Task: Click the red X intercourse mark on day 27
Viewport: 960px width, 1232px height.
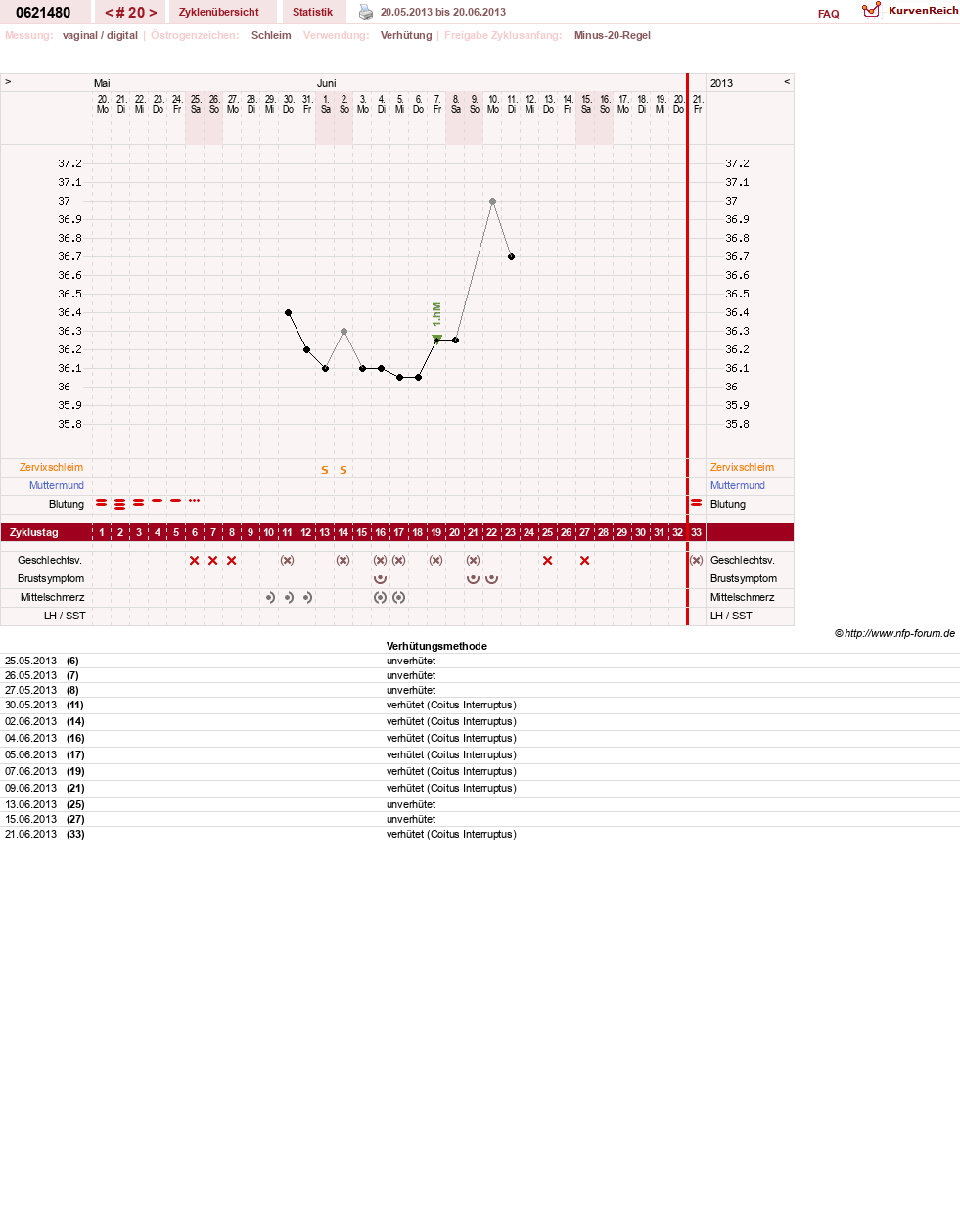Action: (584, 560)
